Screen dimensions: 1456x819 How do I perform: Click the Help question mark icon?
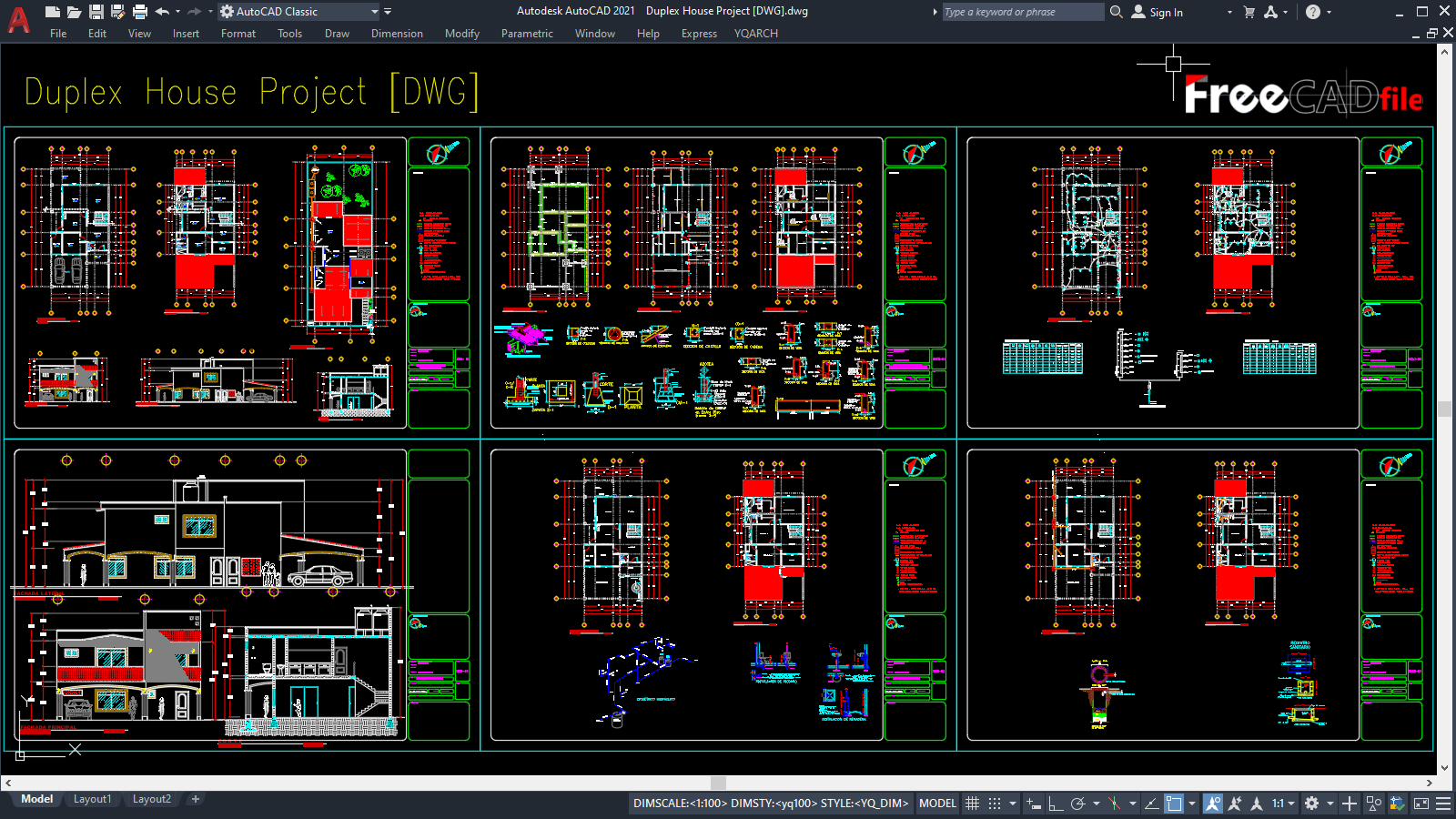[1312, 12]
